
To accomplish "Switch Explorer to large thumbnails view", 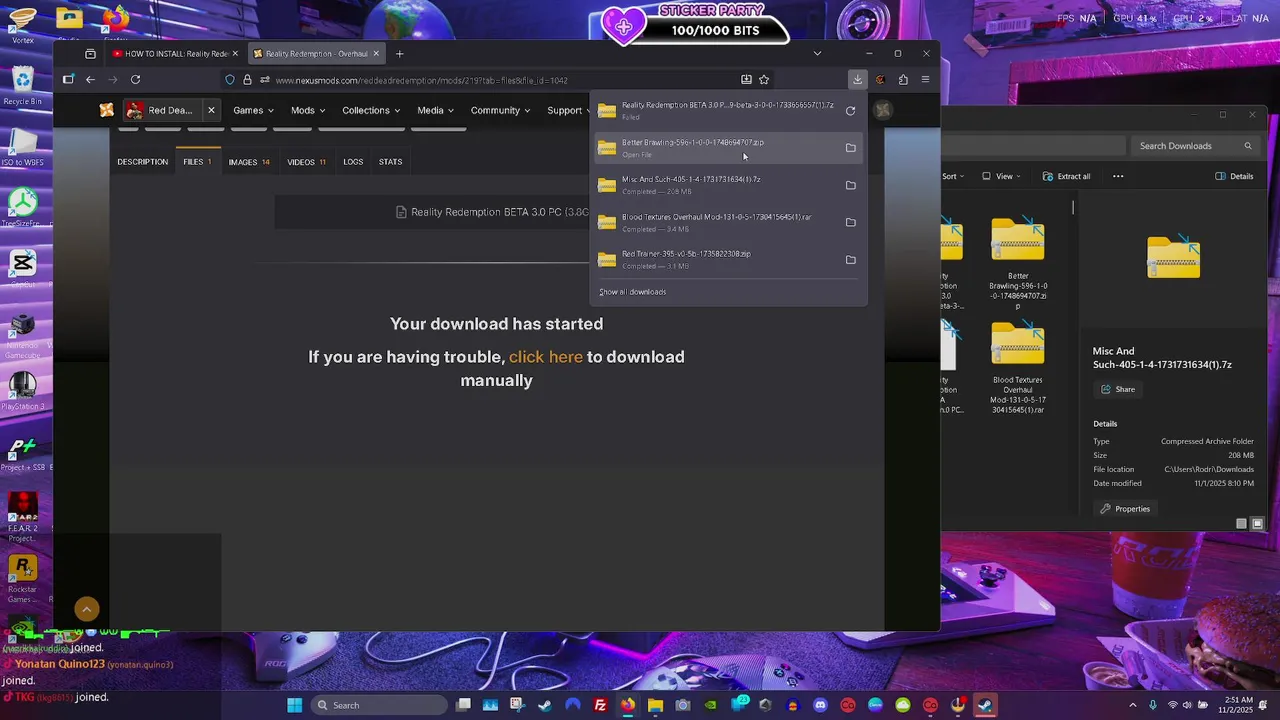I will coord(1258,523).
